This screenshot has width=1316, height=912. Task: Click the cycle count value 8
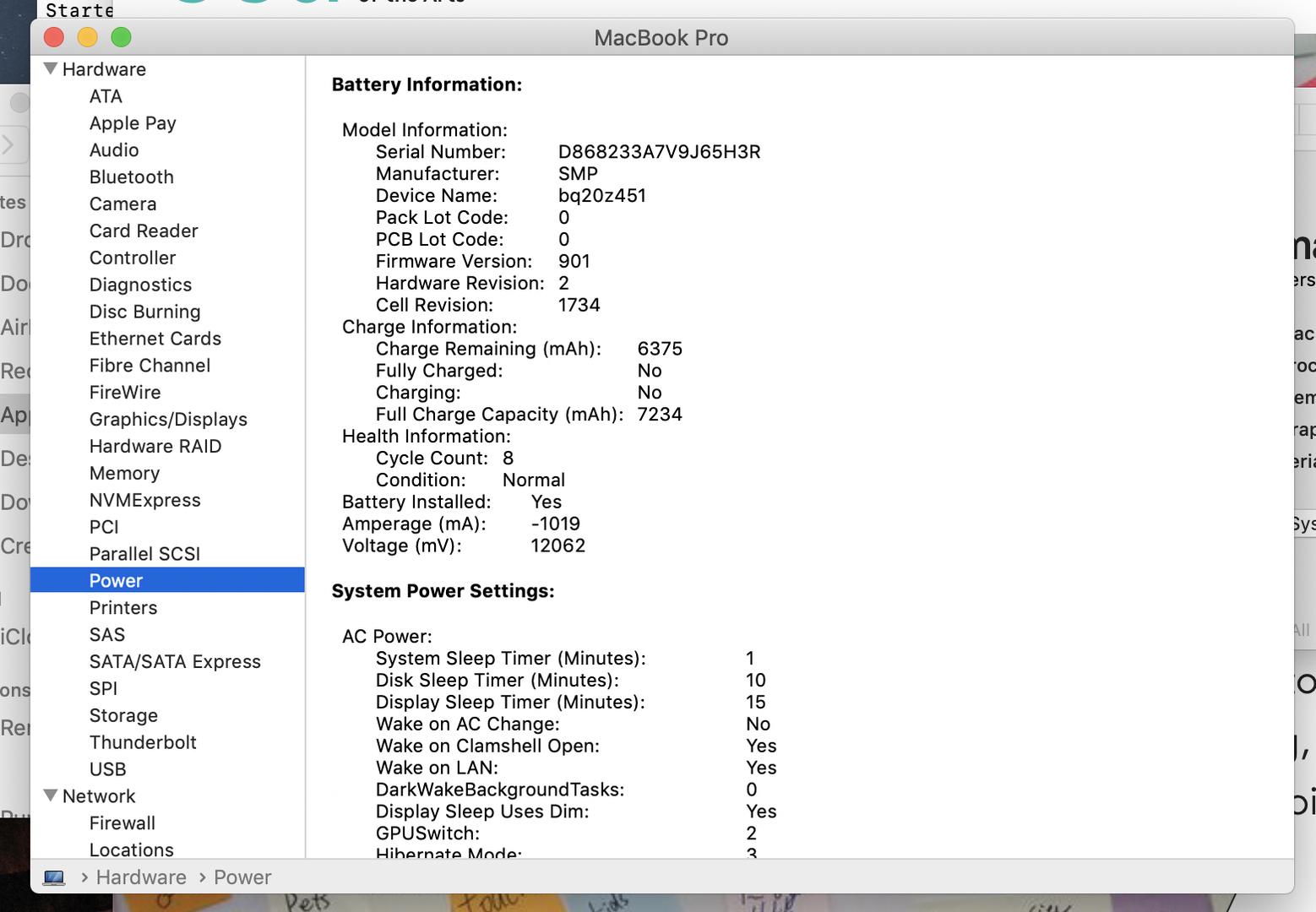click(508, 459)
